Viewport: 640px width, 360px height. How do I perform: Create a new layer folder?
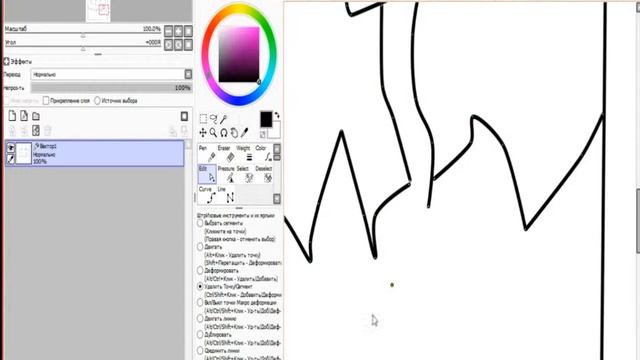click(36, 116)
